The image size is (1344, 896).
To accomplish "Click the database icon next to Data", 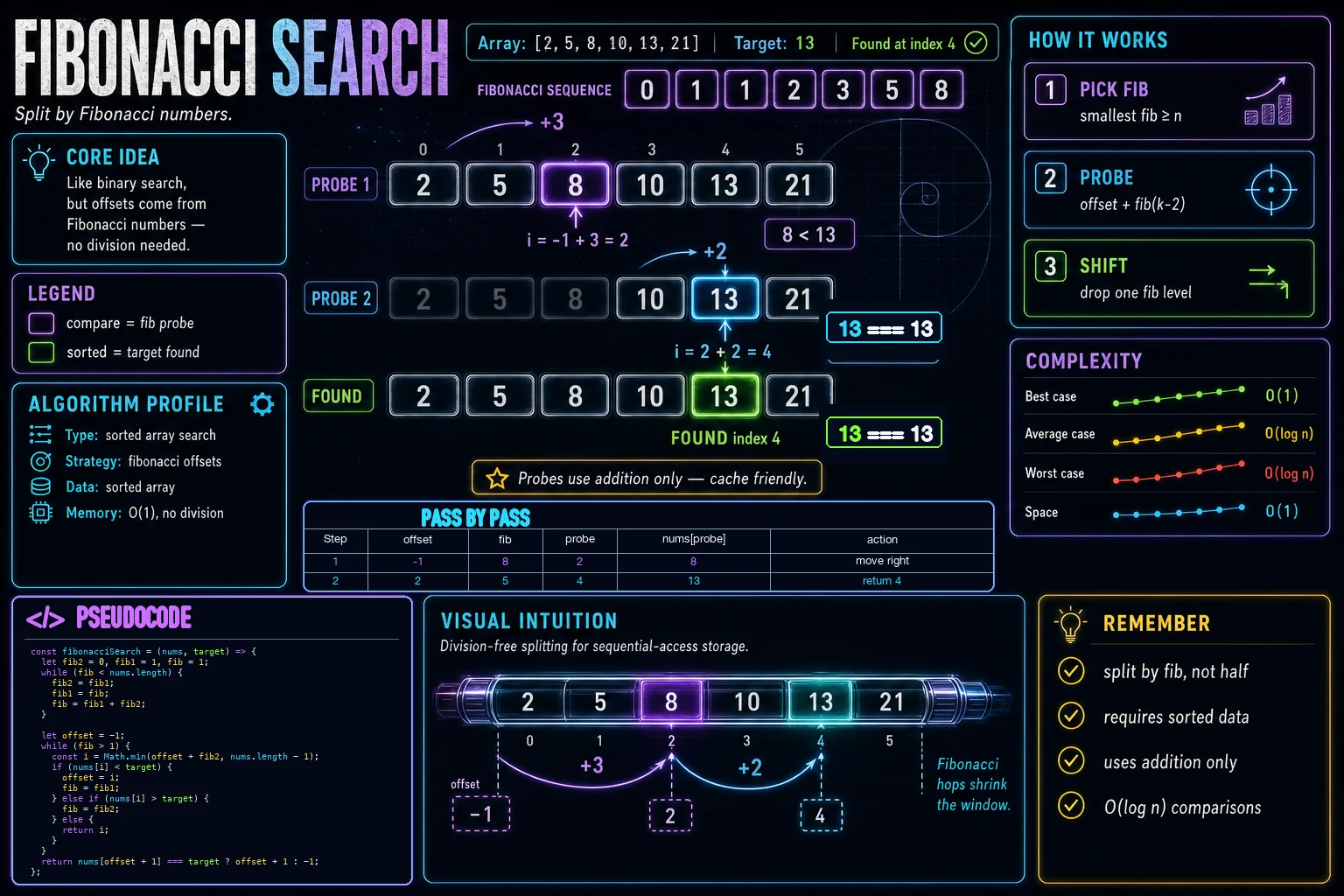I will (x=40, y=486).
